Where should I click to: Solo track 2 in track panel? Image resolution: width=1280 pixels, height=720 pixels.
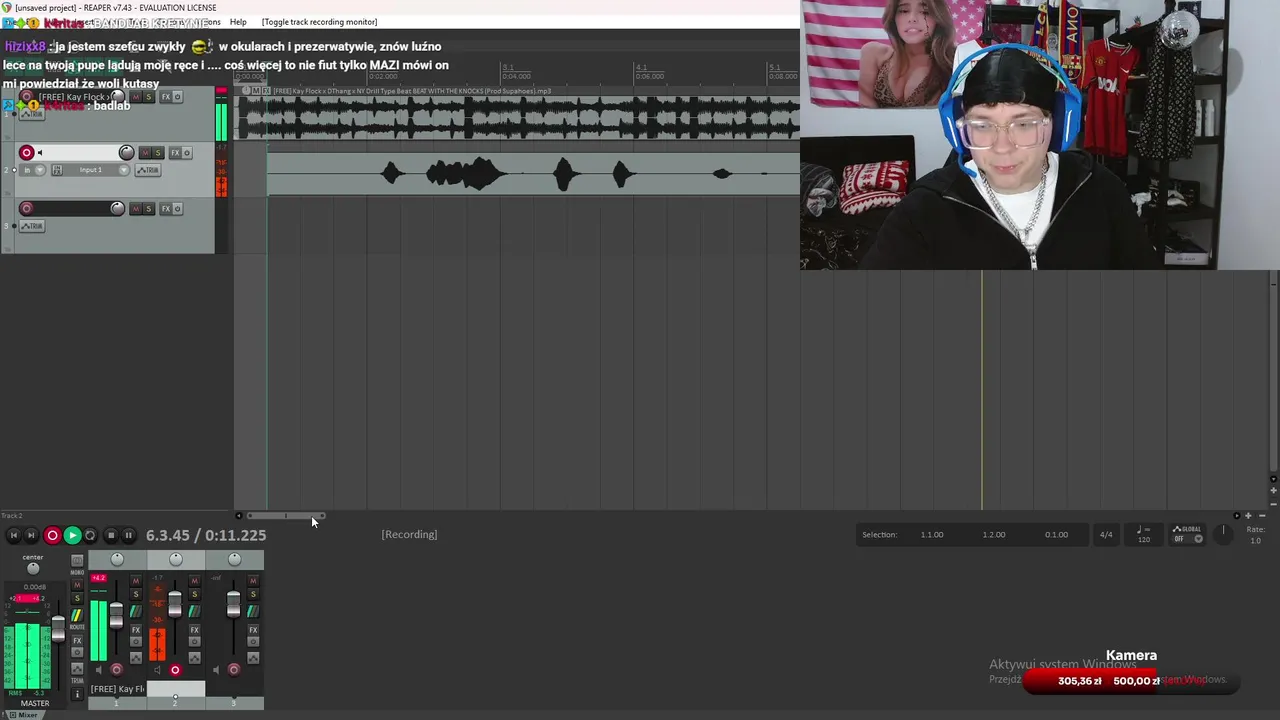click(158, 153)
